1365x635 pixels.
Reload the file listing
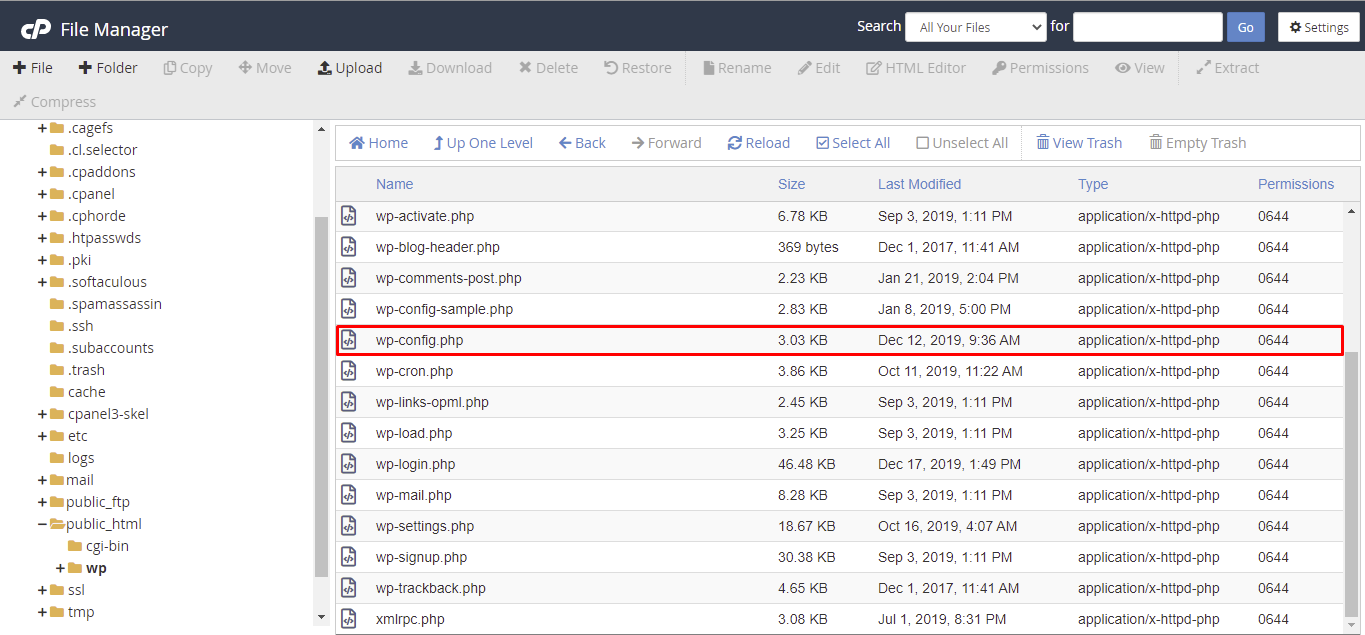758,142
